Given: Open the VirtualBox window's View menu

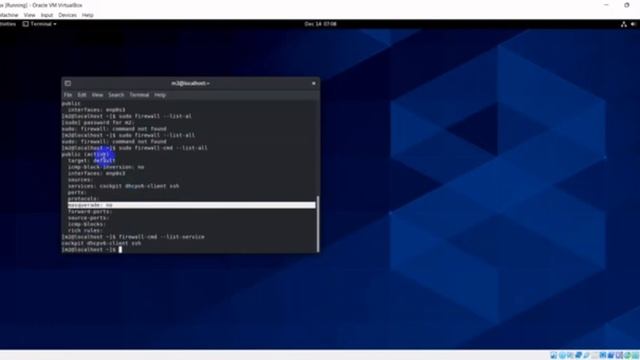Looking at the screenshot, I should coord(29,15).
